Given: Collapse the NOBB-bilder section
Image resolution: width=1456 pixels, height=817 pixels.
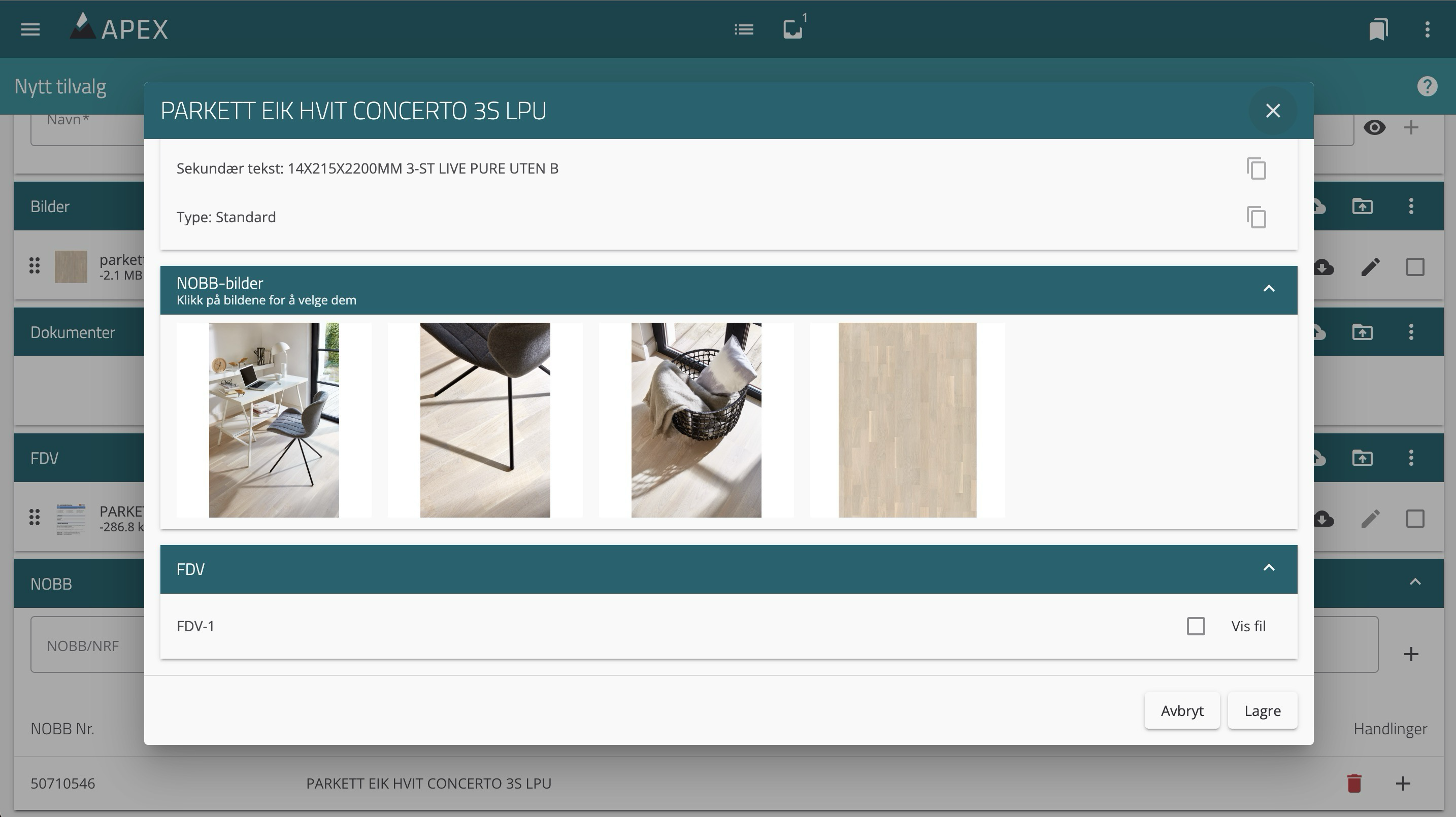Looking at the screenshot, I should pyautogui.click(x=1269, y=289).
